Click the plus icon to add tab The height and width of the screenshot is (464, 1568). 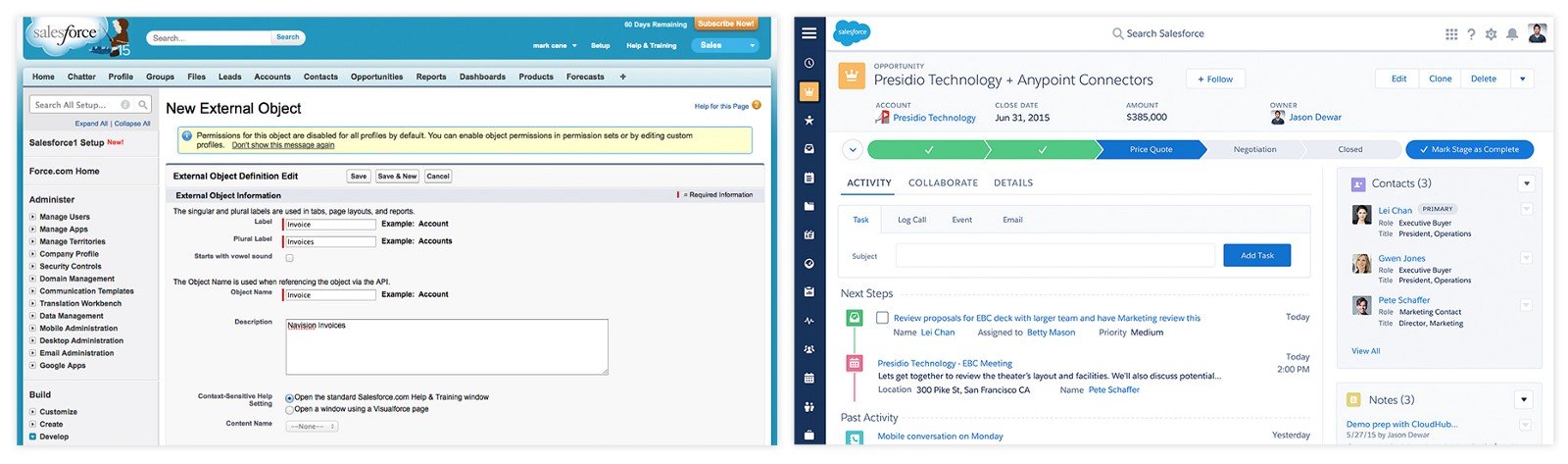tap(622, 77)
